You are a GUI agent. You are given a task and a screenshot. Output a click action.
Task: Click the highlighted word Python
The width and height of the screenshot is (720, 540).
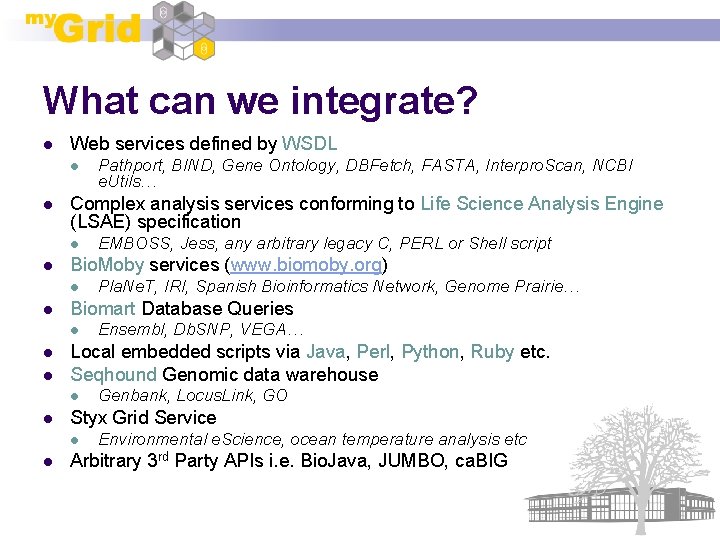tap(430, 352)
